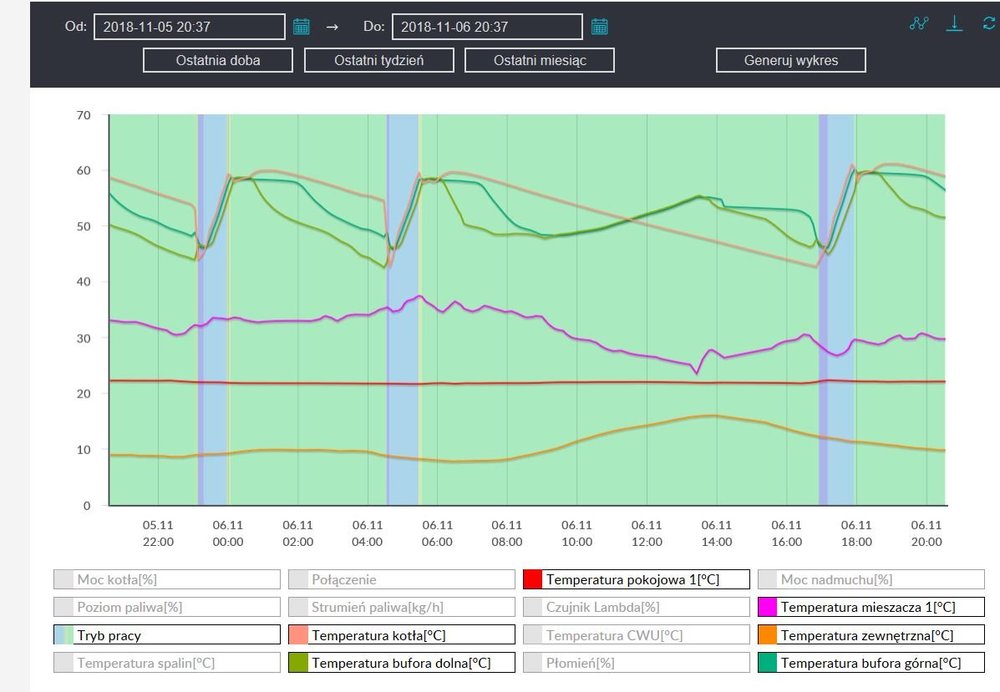The image size is (1000, 692).
Task: Select the 'Ostatnia doba' range
Action: point(218,60)
